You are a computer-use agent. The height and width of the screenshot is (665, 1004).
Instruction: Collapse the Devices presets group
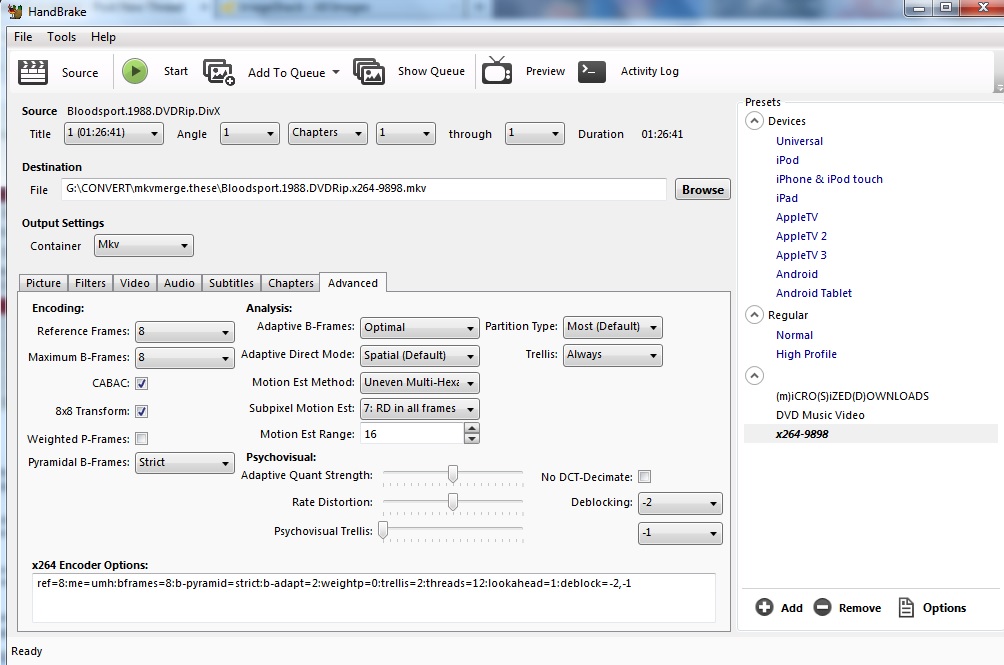point(753,121)
